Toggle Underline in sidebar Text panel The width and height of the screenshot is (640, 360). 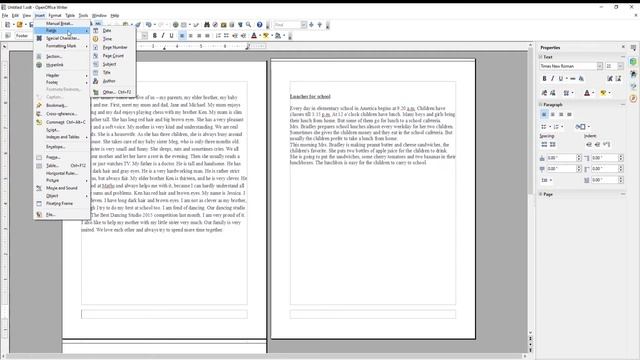561,78
